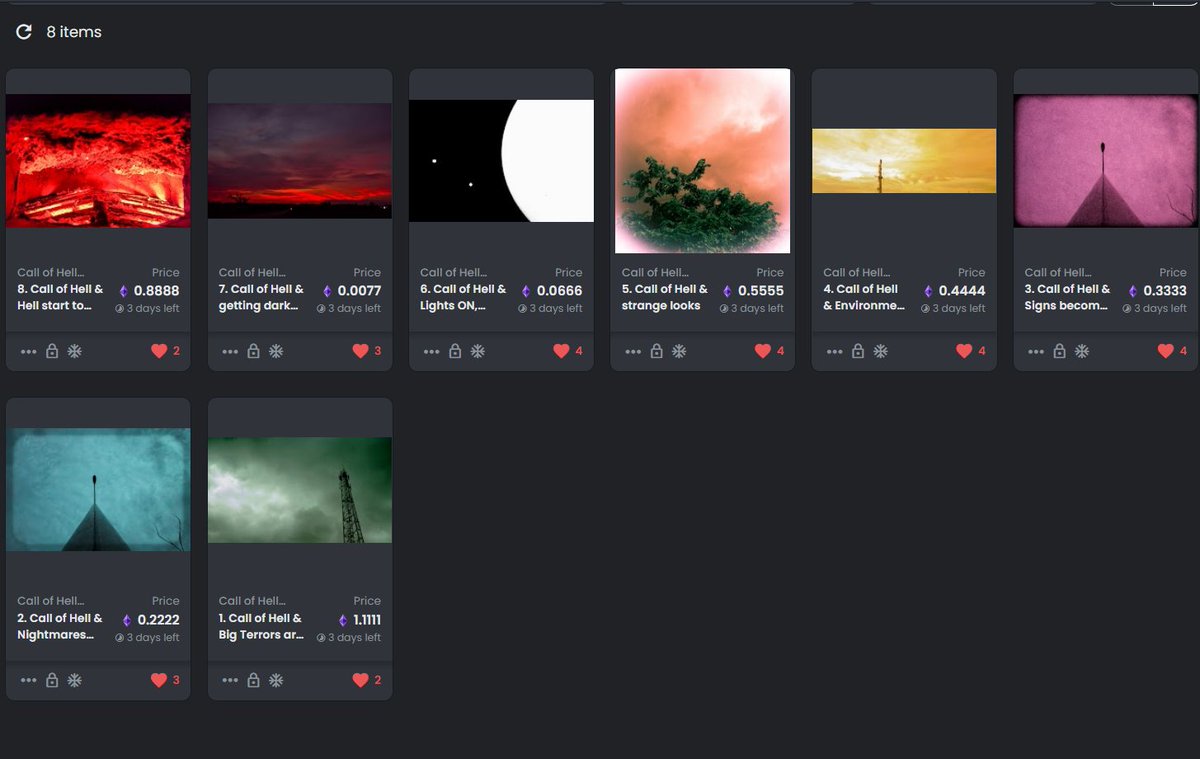Image resolution: width=1200 pixels, height=759 pixels.
Task: Toggle the heart on card 7 getting dark
Action: (360, 351)
